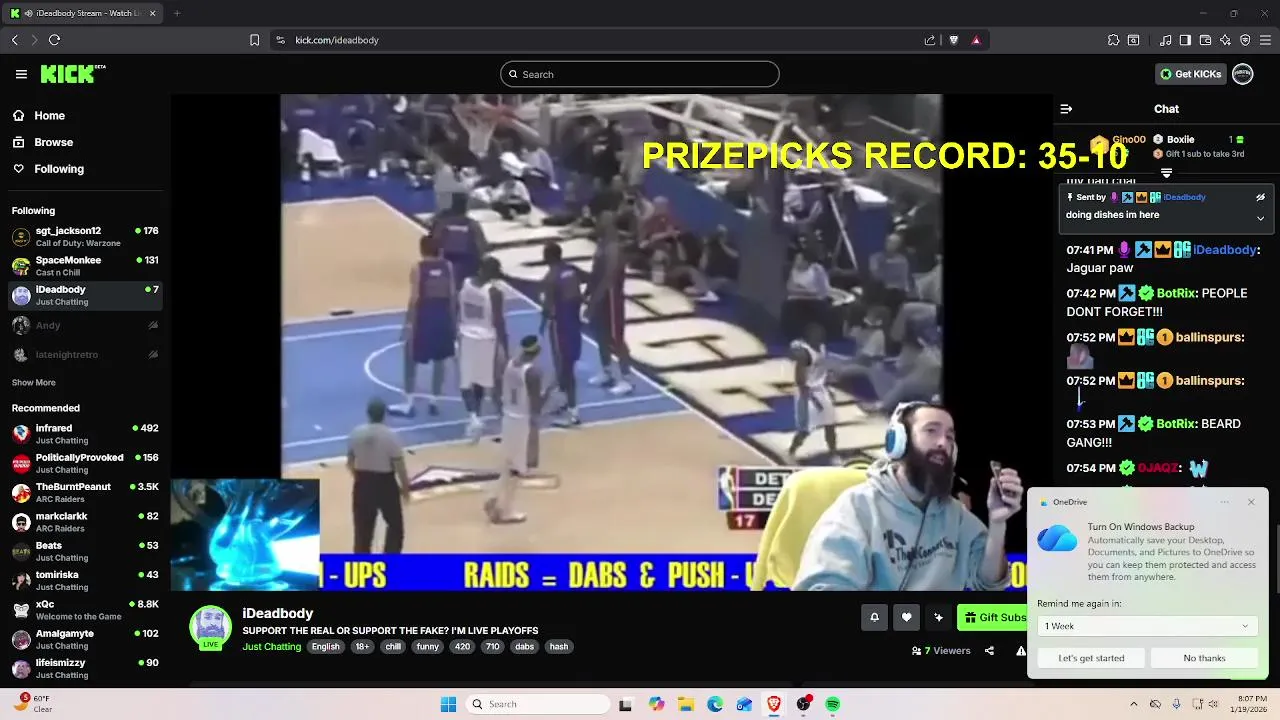Viewport: 1280px width, 720px height.
Task: Open OneDrive notification more options
Action: tap(1225, 502)
